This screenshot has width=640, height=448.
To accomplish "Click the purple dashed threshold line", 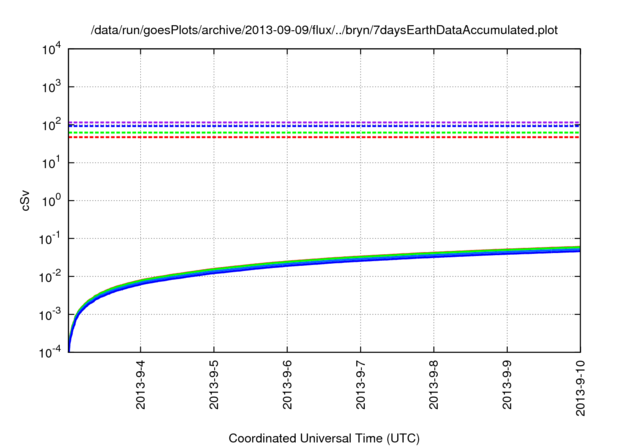I will 324,122.
